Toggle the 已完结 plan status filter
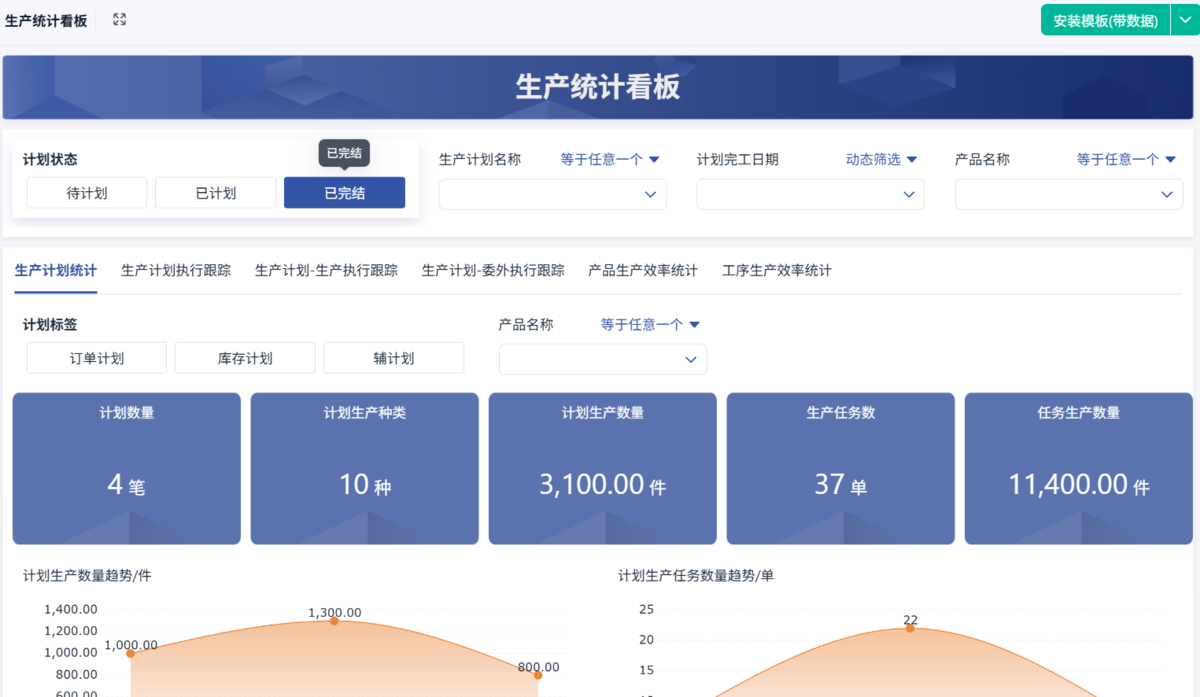Image resolution: width=1200 pixels, height=697 pixels. pos(344,193)
